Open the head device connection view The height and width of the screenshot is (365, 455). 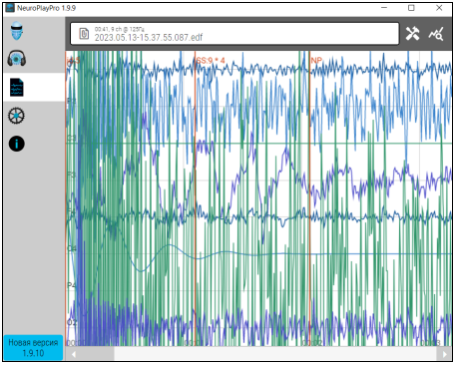17,31
